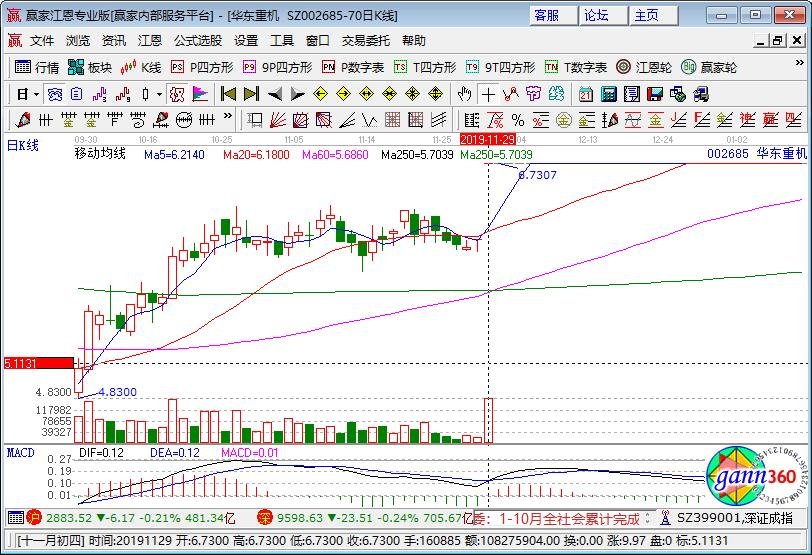Open the P数字表 tool
The width and height of the screenshot is (812, 555).
[x=353, y=67]
